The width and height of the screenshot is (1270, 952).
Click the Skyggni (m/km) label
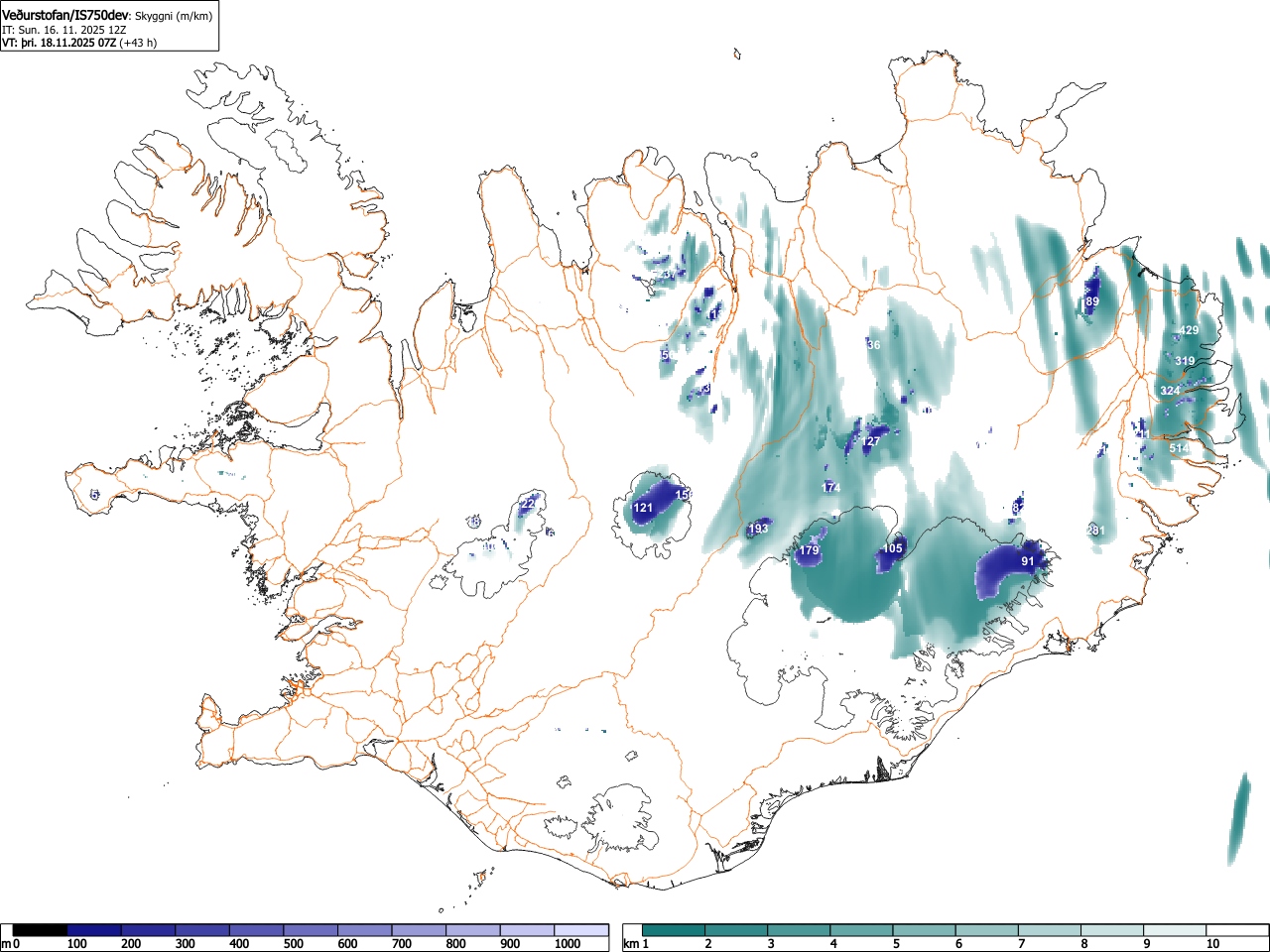point(173,16)
